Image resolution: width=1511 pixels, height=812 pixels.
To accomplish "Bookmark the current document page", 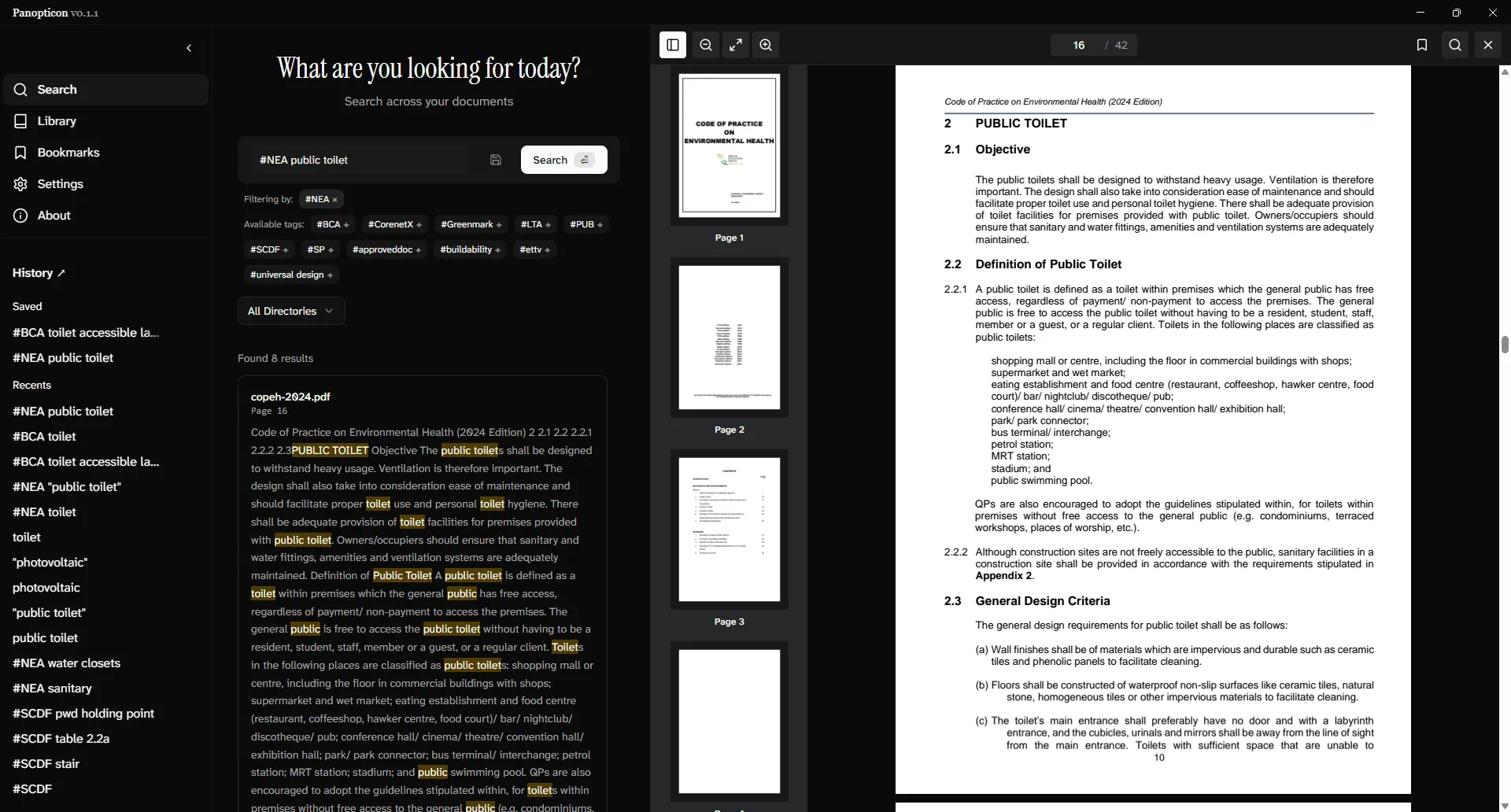I will [1421, 45].
